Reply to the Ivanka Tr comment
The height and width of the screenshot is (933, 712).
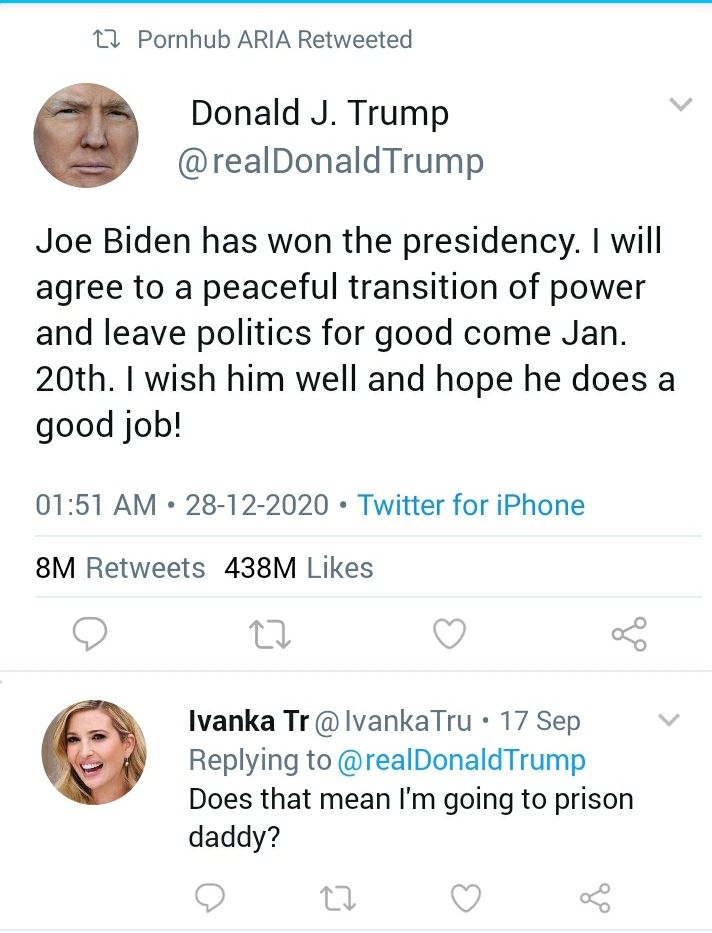tap(209, 899)
